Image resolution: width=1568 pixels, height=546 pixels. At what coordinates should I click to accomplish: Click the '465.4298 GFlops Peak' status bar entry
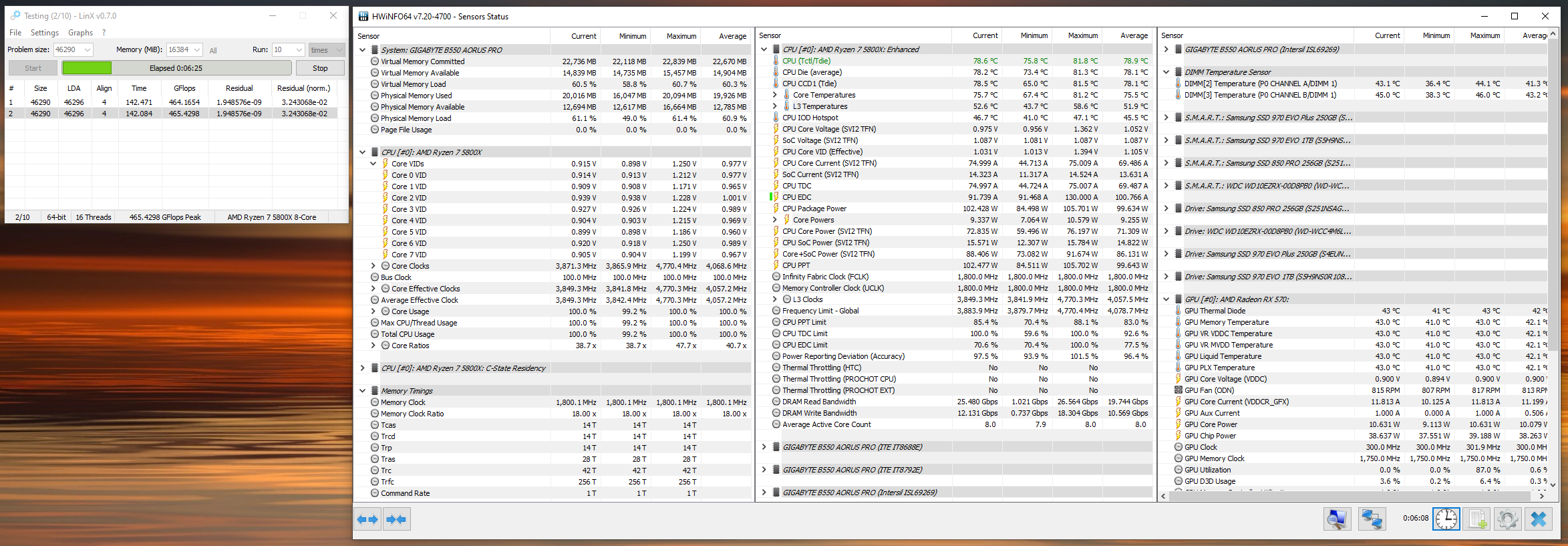(165, 217)
